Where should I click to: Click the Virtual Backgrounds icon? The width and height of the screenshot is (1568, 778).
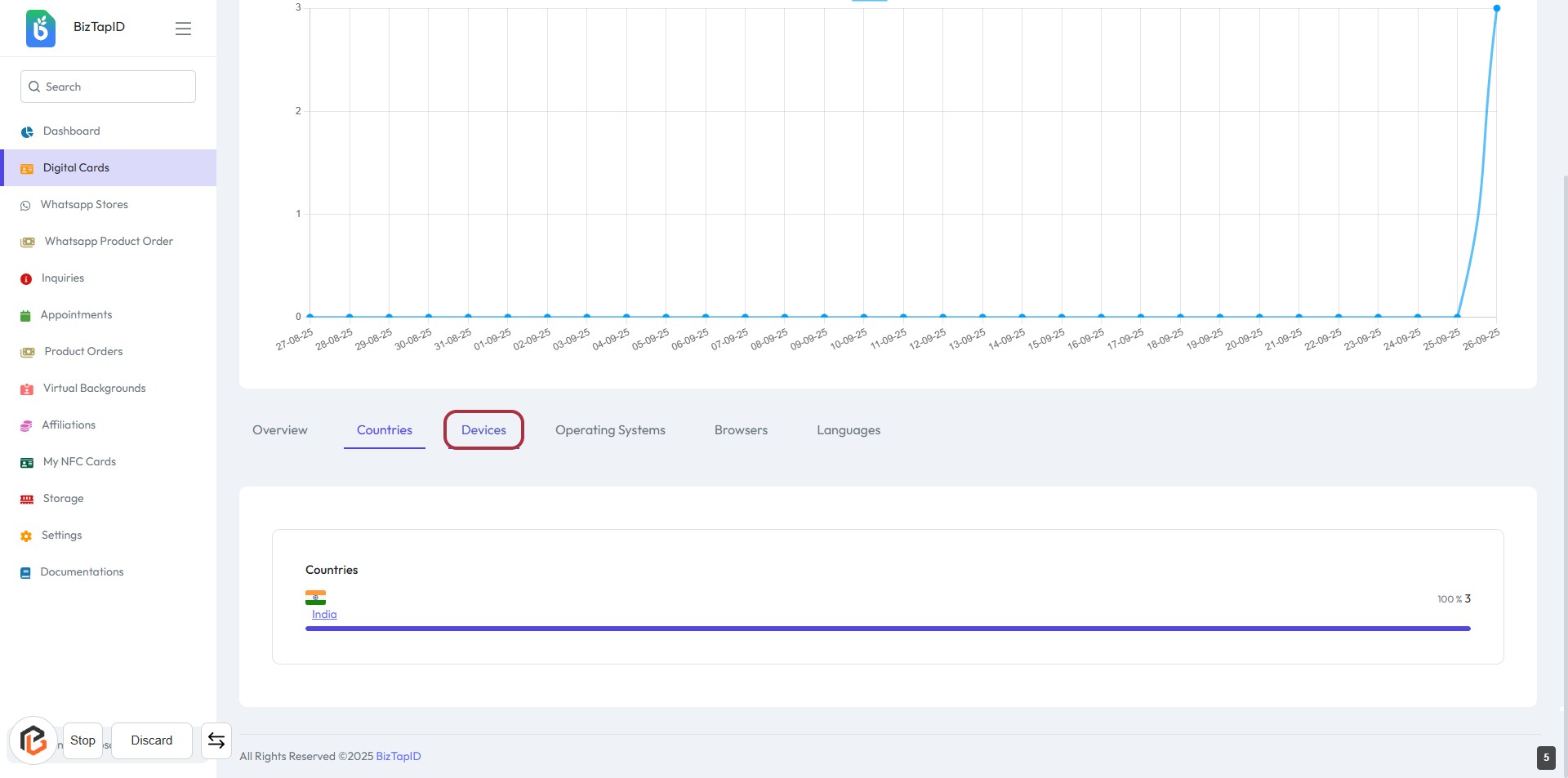pos(27,389)
